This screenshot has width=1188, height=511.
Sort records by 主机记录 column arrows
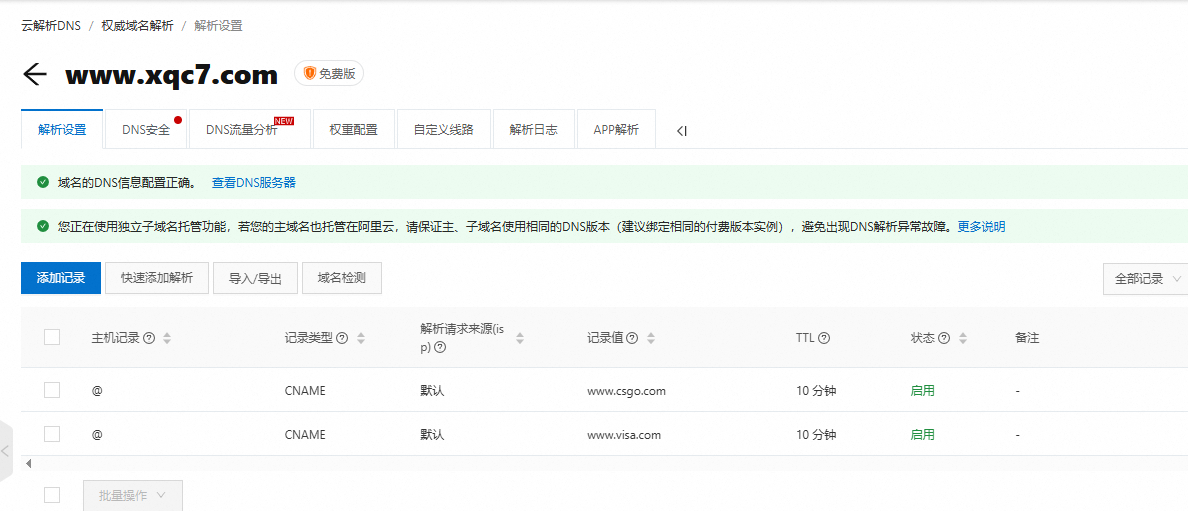167,338
